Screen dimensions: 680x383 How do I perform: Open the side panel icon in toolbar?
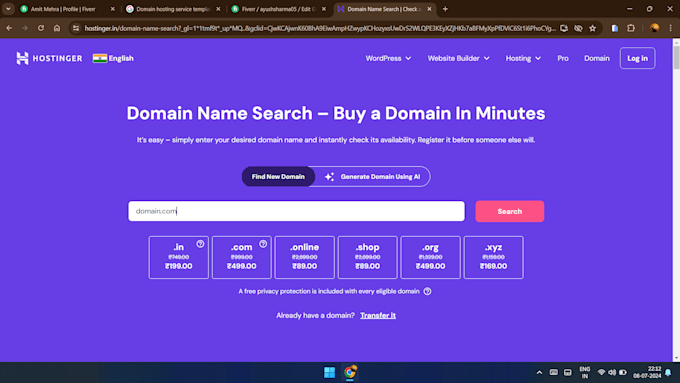pos(615,28)
